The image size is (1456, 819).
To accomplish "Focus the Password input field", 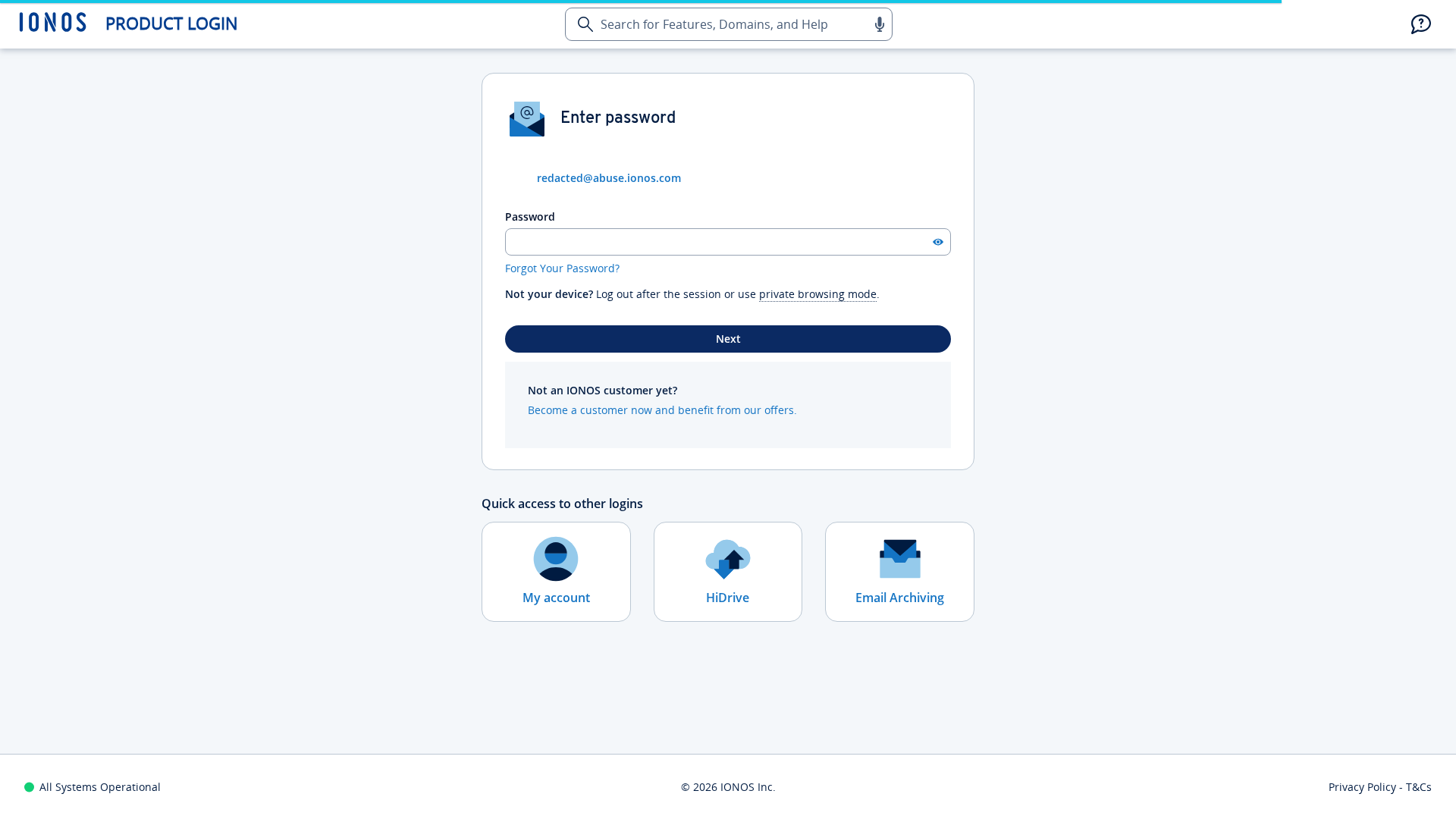I will [x=728, y=242].
